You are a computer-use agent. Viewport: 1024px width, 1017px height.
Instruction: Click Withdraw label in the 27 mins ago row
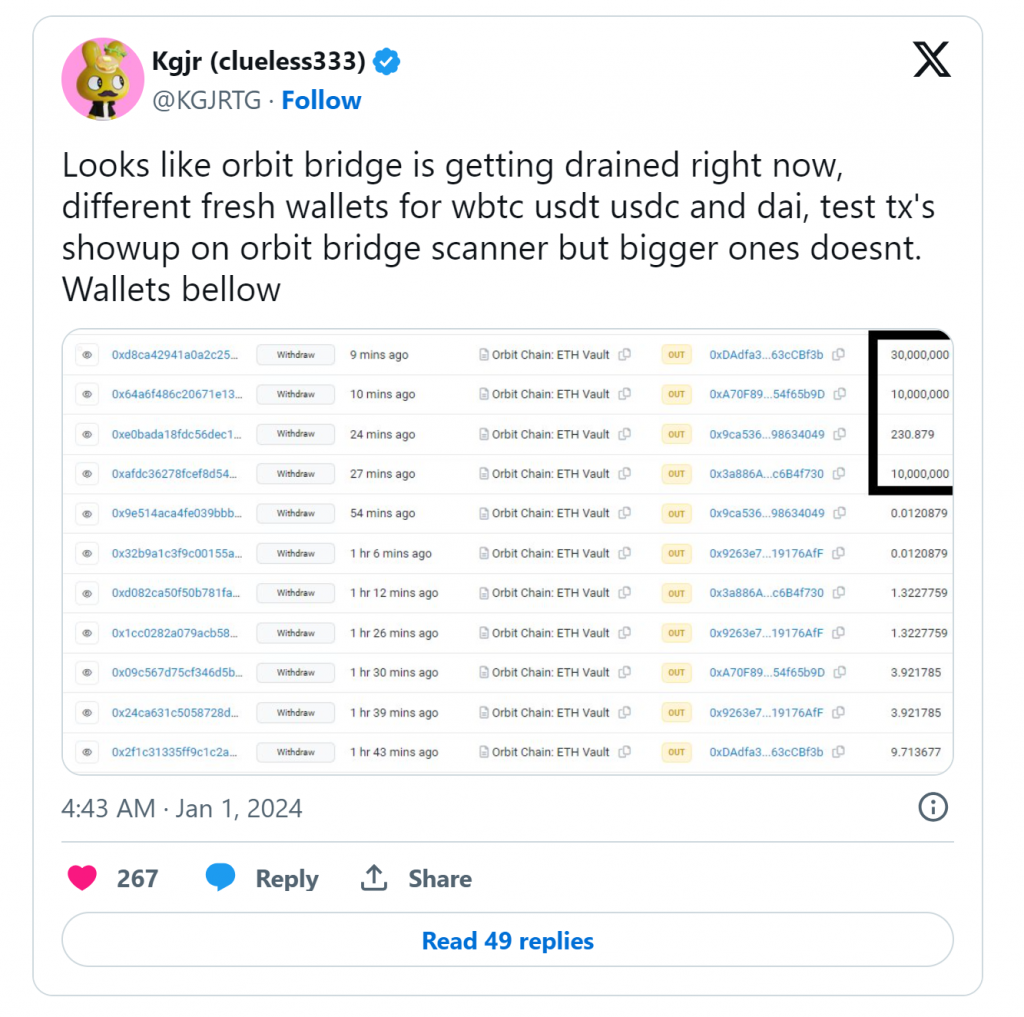tap(296, 474)
